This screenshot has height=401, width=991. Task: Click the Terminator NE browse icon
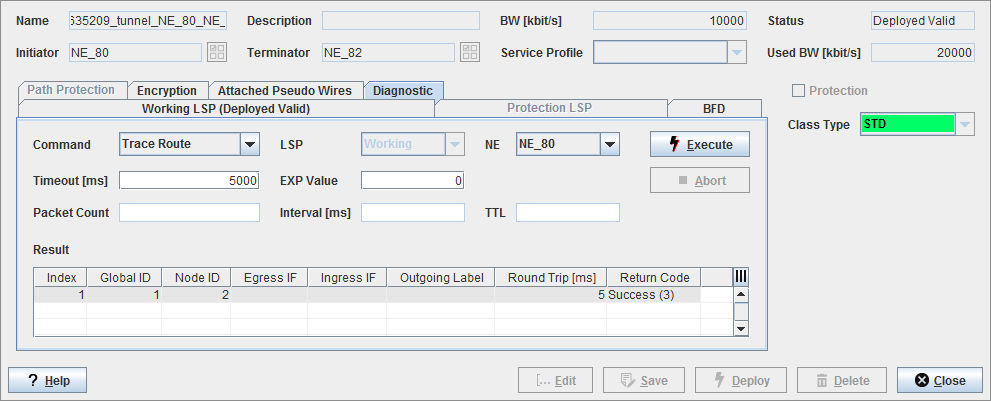470,52
